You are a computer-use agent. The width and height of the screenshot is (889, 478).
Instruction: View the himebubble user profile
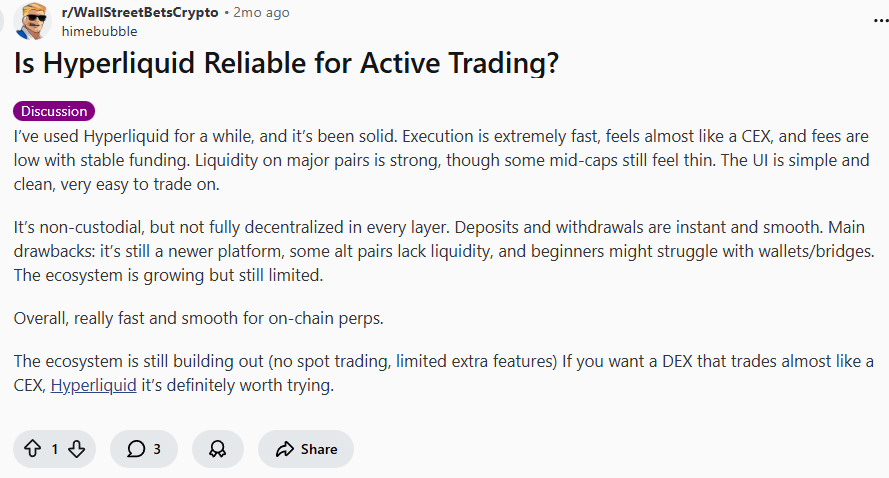[x=99, y=31]
